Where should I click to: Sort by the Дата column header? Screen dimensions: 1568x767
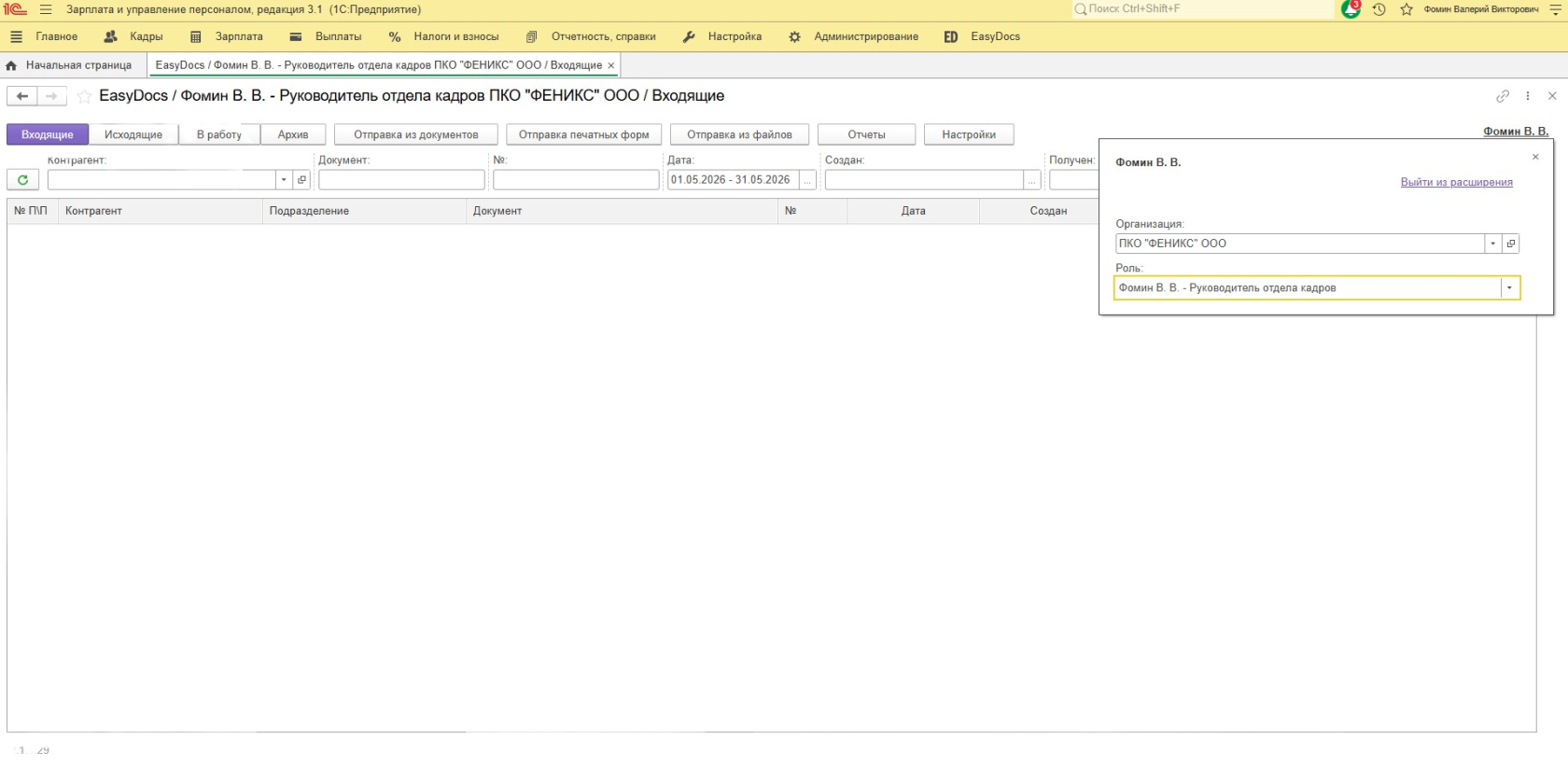pyautogui.click(x=914, y=212)
